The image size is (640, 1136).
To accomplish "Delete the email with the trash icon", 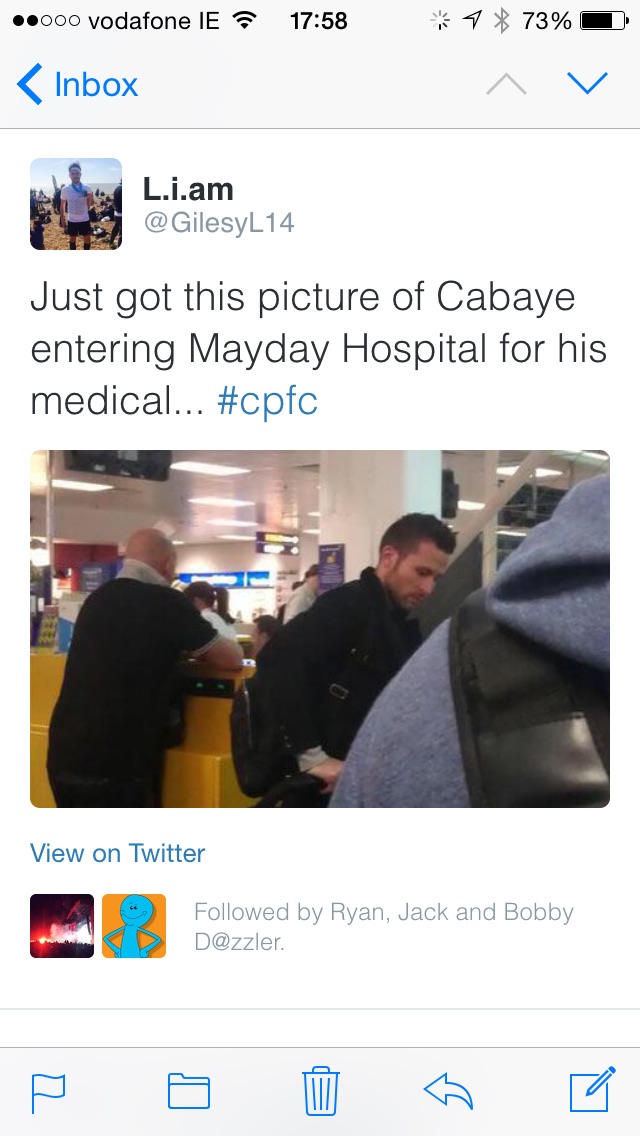I will pyautogui.click(x=320, y=1090).
